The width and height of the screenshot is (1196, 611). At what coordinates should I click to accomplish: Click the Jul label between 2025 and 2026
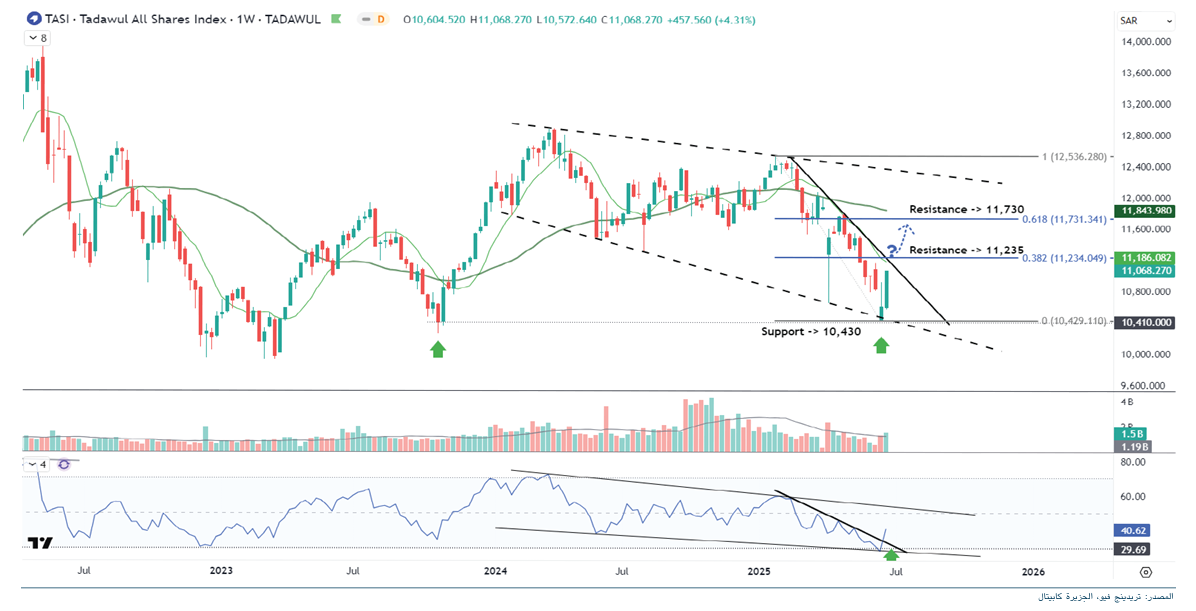coord(897,571)
